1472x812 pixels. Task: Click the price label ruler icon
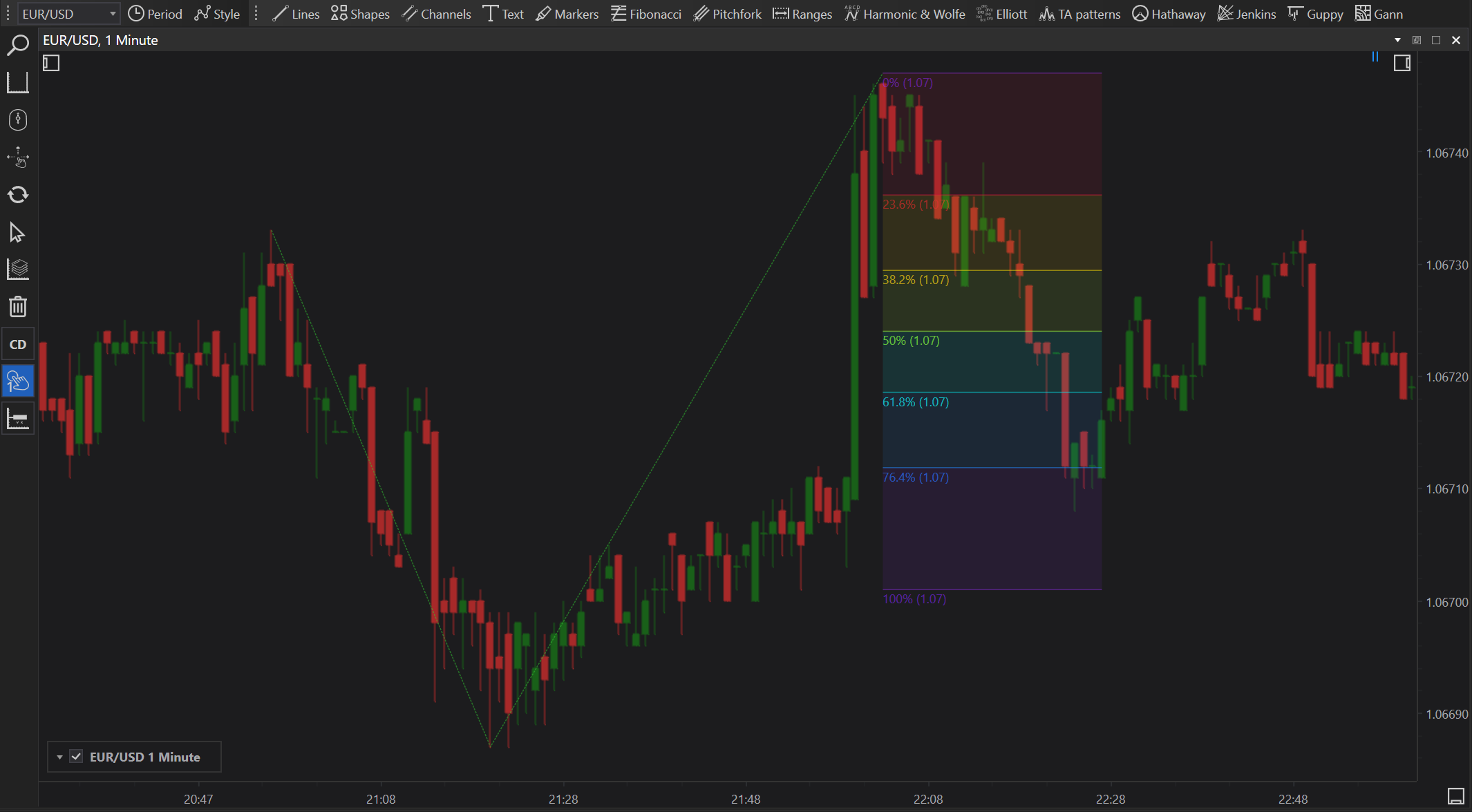[17, 419]
